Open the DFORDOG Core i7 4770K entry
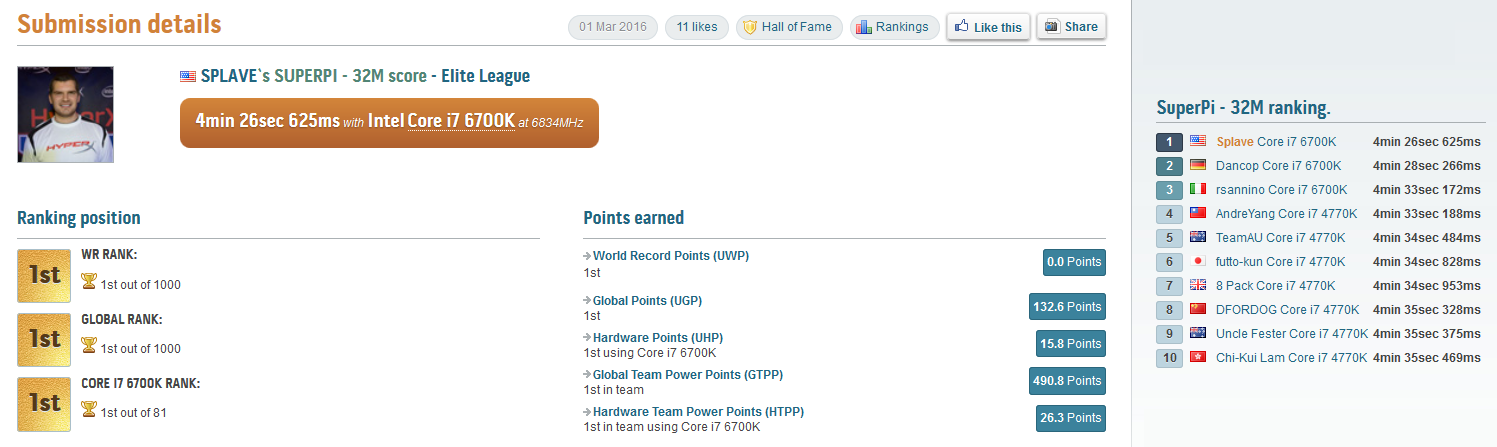Image resolution: width=1497 pixels, height=447 pixels. [1287, 310]
